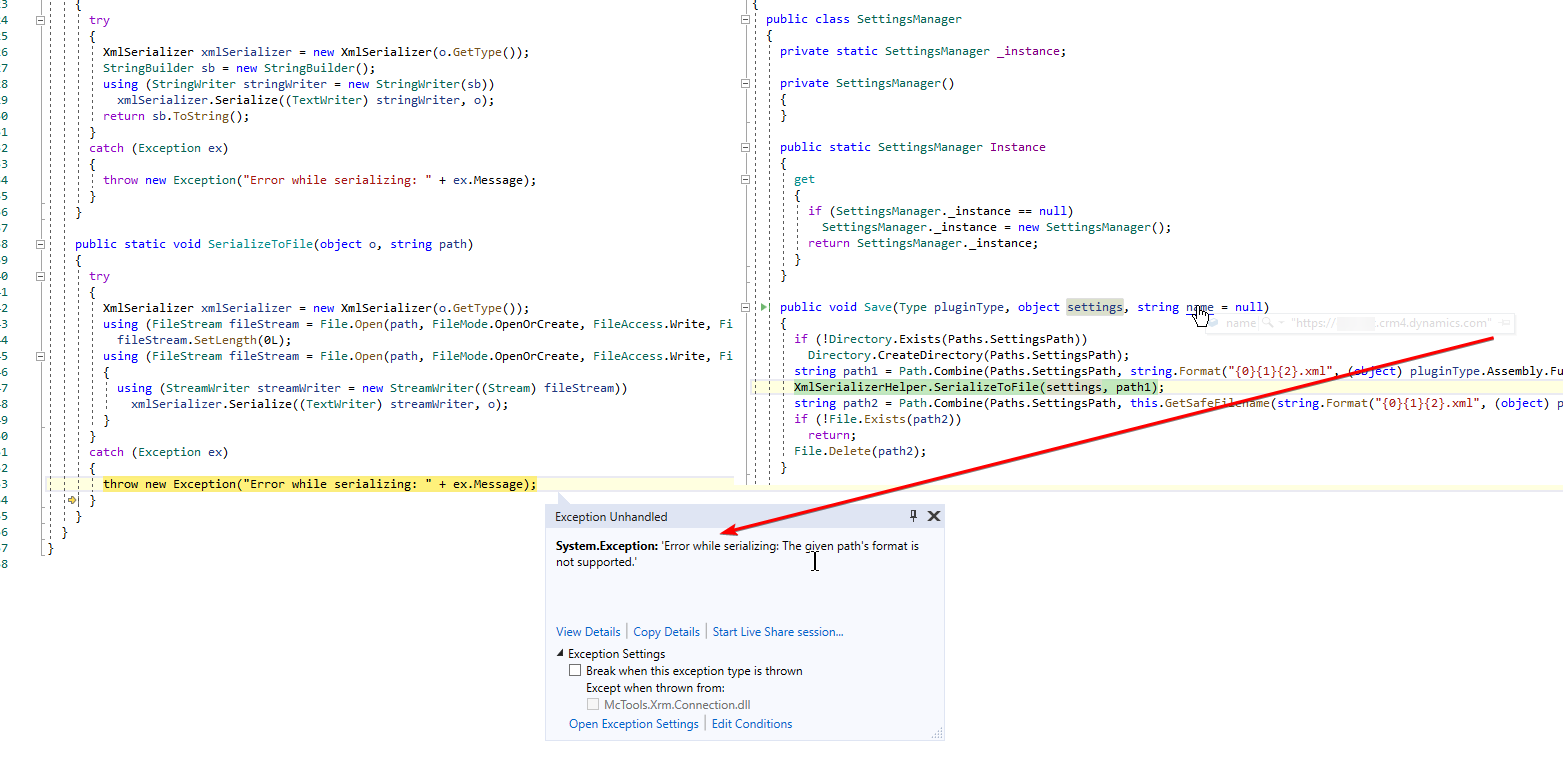Image resolution: width=1563 pixels, height=763 pixels.
Task: Open Exception Settings
Action: tap(633, 723)
